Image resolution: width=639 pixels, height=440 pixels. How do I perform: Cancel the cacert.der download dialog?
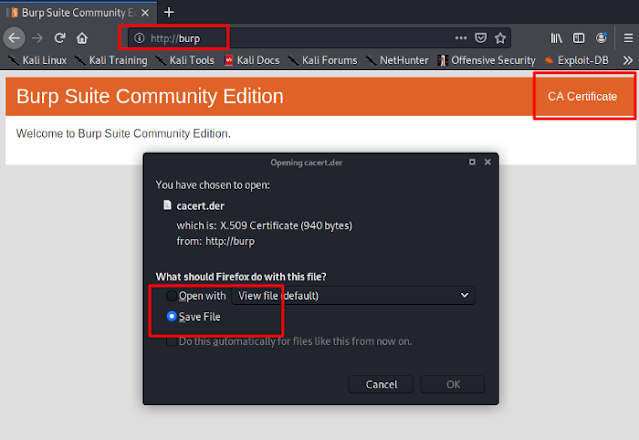[x=381, y=384]
